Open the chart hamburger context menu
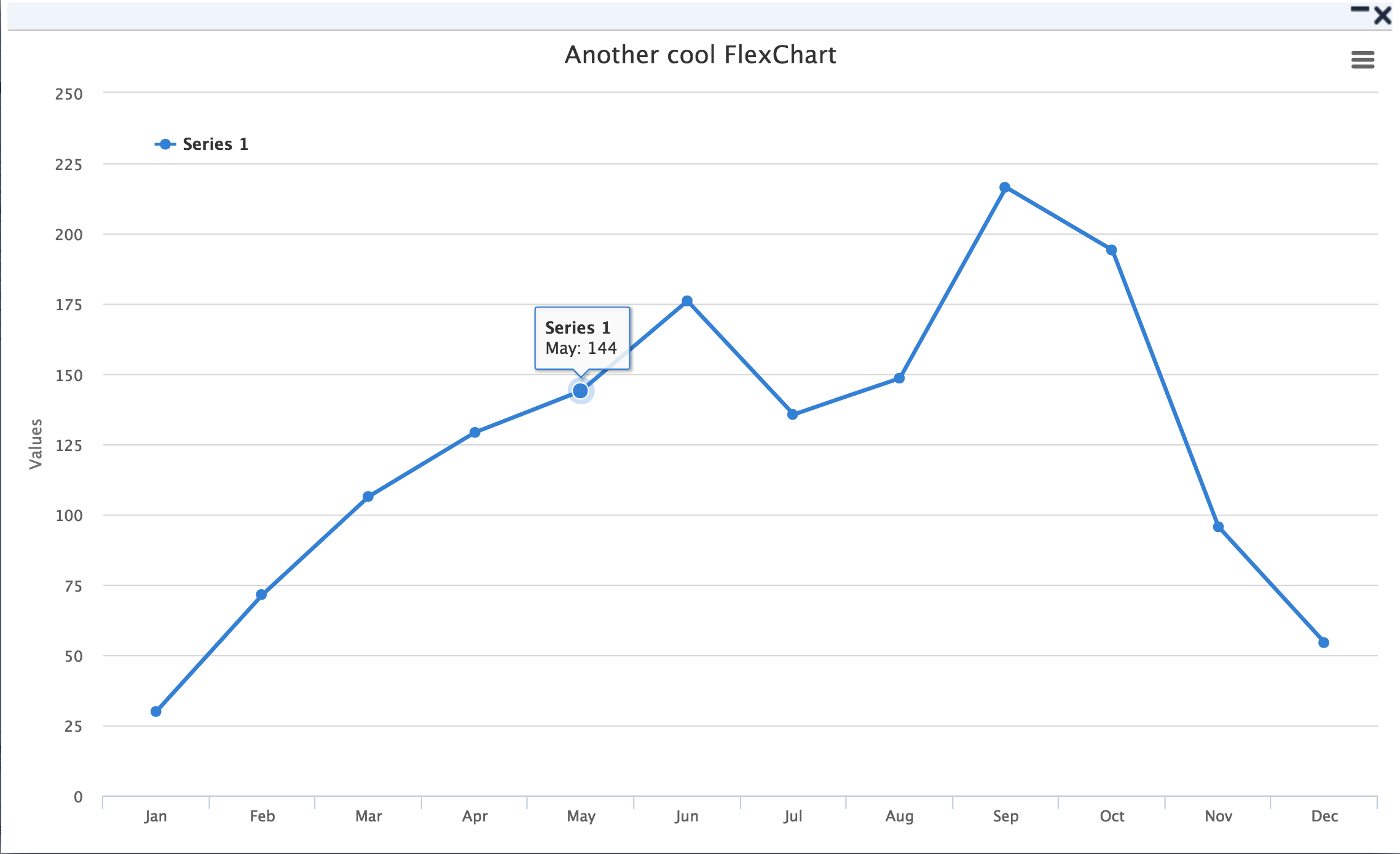Image resolution: width=1400 pixels, height=854 pixels. point(1363,60)
